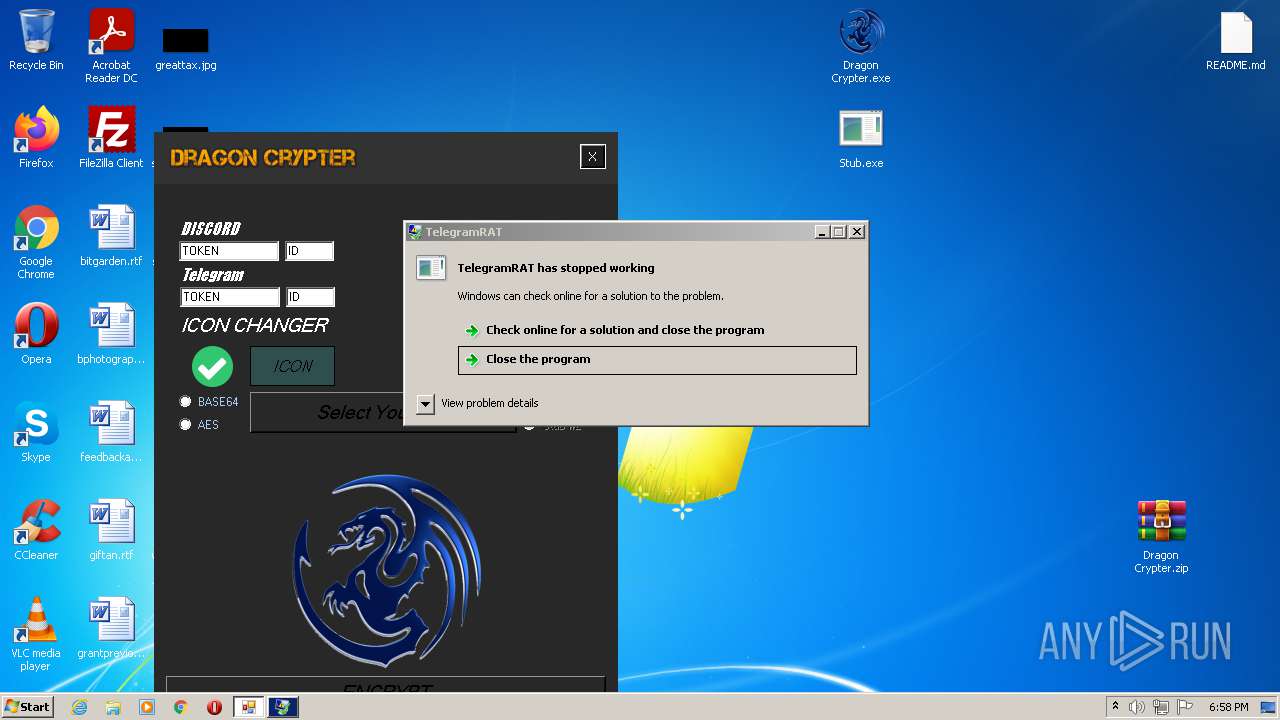Open Chrome from the taskbar
The width and height of the screenshot is (1280, 720).
(x=181, y=707)
